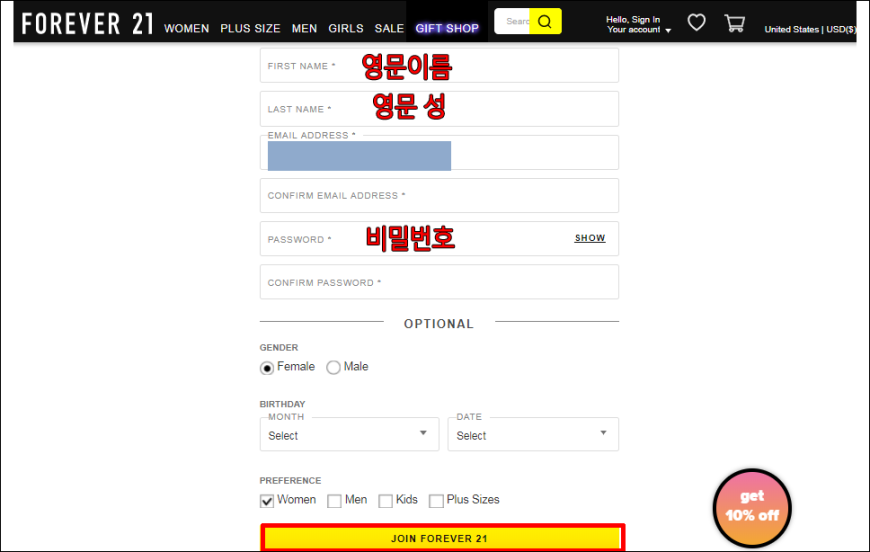Open the wishlist heart icon
The height and width of the screenshot is (552, 870).
(x=696, y=22)
